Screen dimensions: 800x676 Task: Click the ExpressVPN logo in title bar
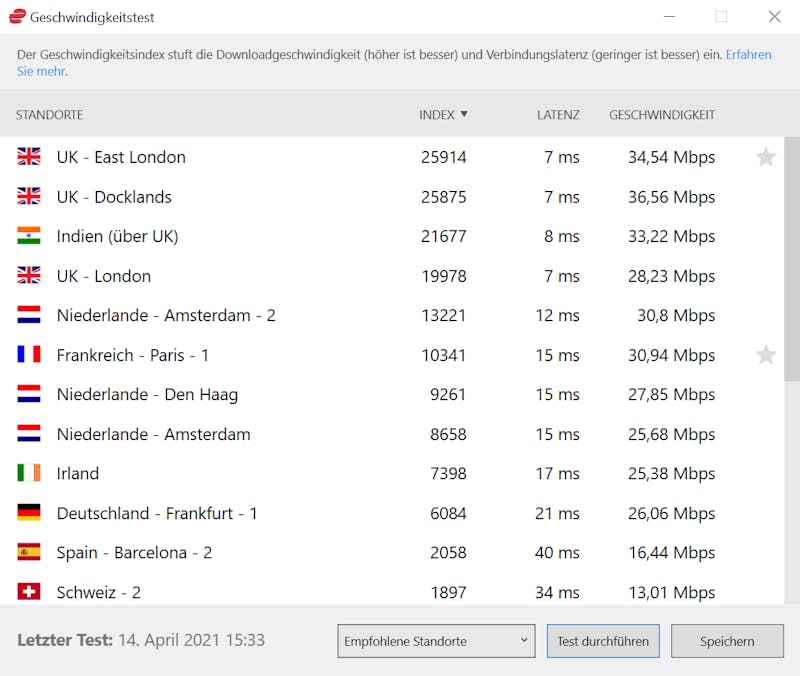tap(17, 17)
